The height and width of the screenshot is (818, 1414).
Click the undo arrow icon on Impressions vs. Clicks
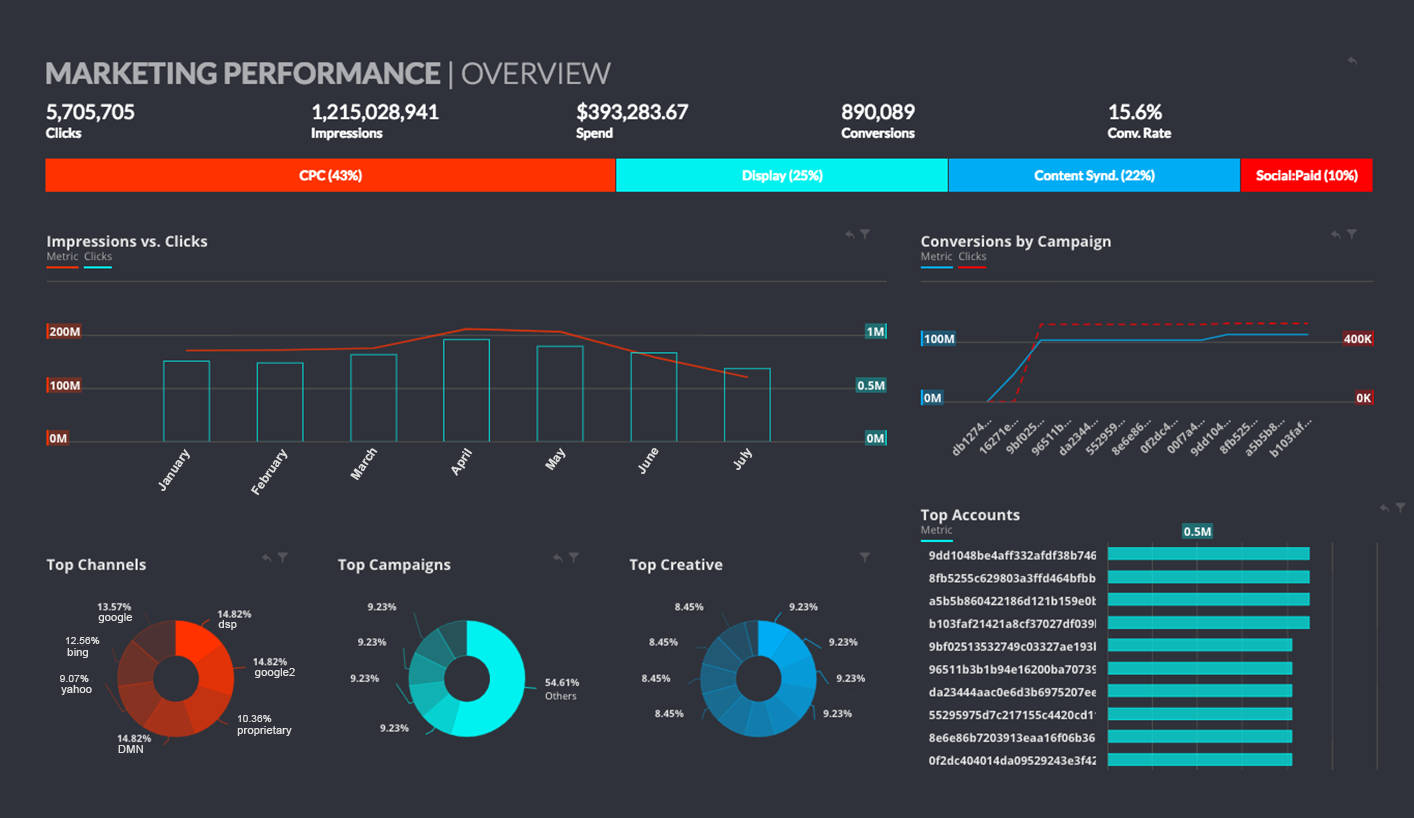point(849,233)
